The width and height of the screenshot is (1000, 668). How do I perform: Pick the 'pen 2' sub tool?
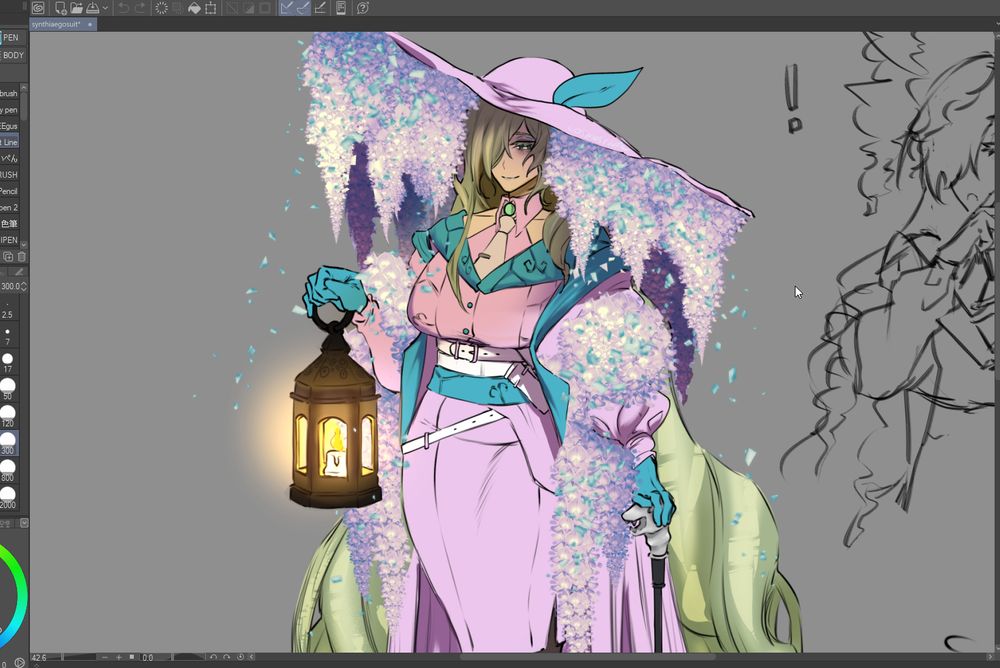(x=9, y=207)
